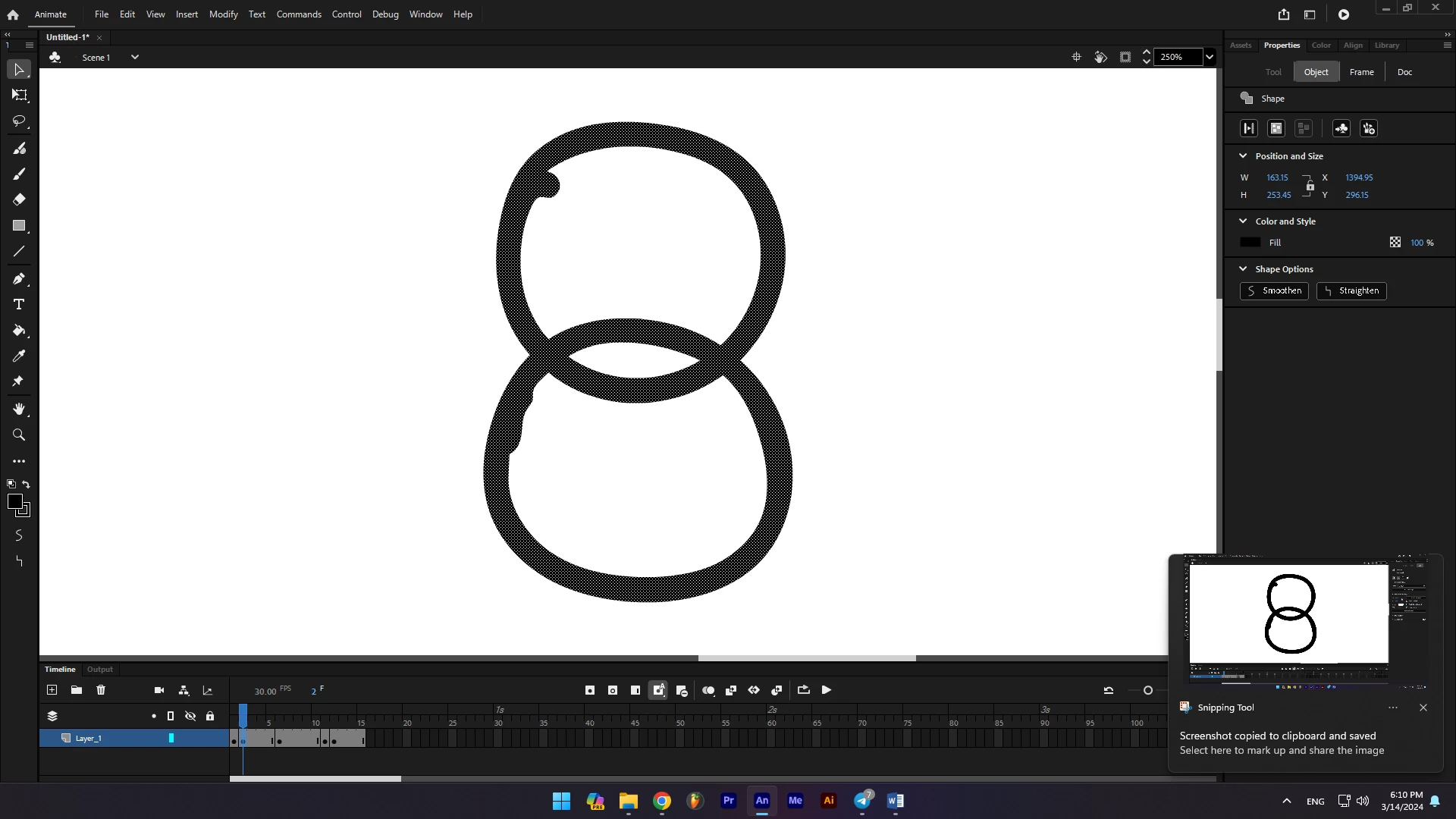1456x819 pixels.
Task: Click the new layer icon in timeline
Action: click(x=52, y=690)
